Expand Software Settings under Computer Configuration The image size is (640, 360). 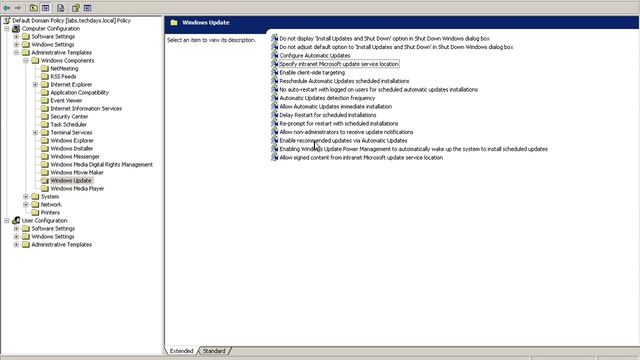tap(16, 37)
